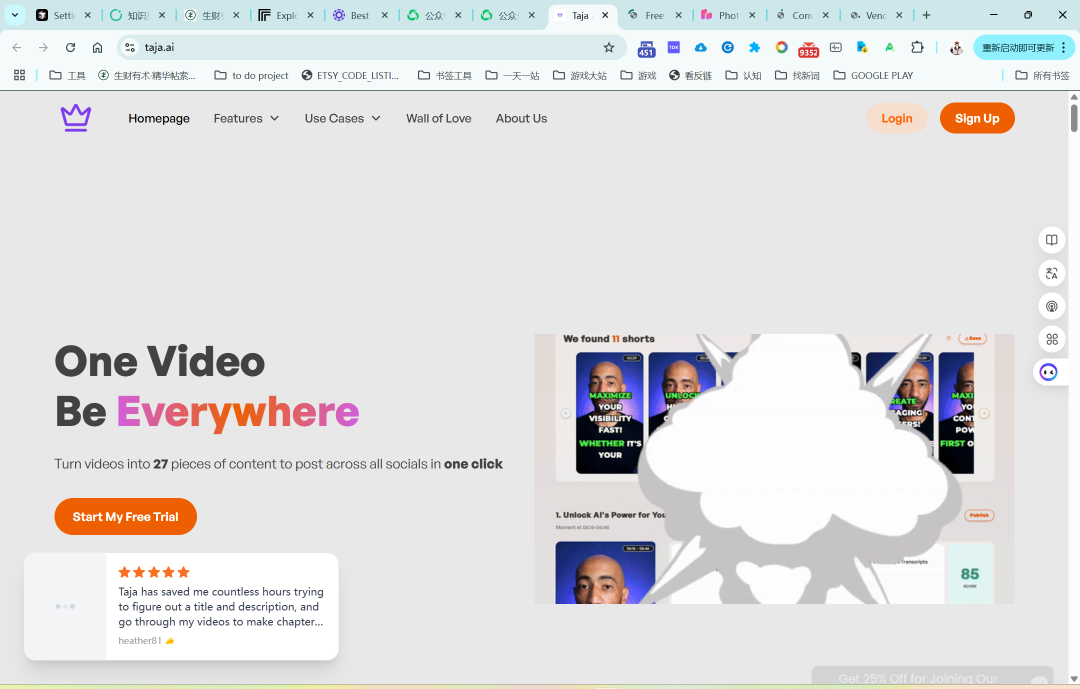Switch to the Conv browser tab

(x=802, y=15)
